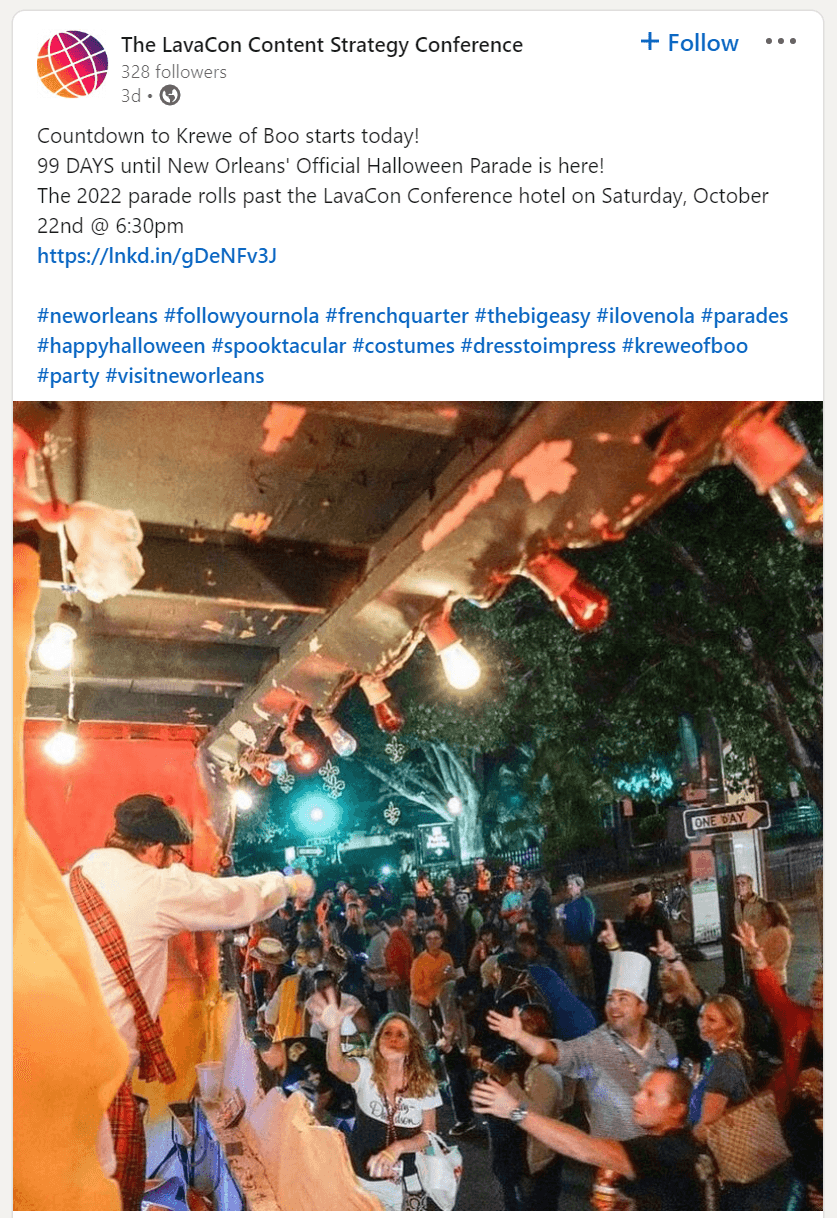Open the #followyournola hashtag
The image size is (837, 1218).
coord(241,316)
